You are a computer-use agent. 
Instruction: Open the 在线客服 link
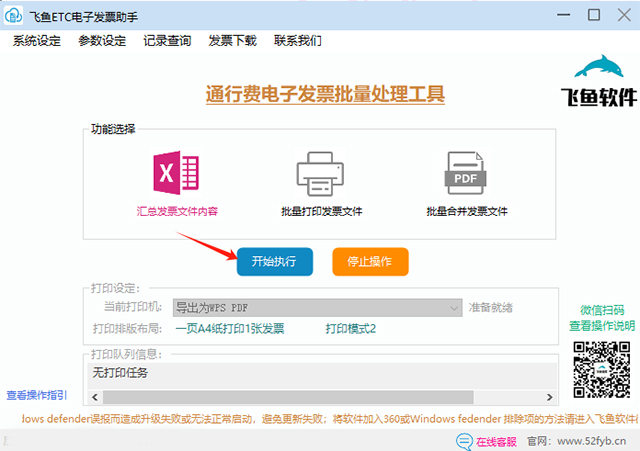tap(496, 442)
